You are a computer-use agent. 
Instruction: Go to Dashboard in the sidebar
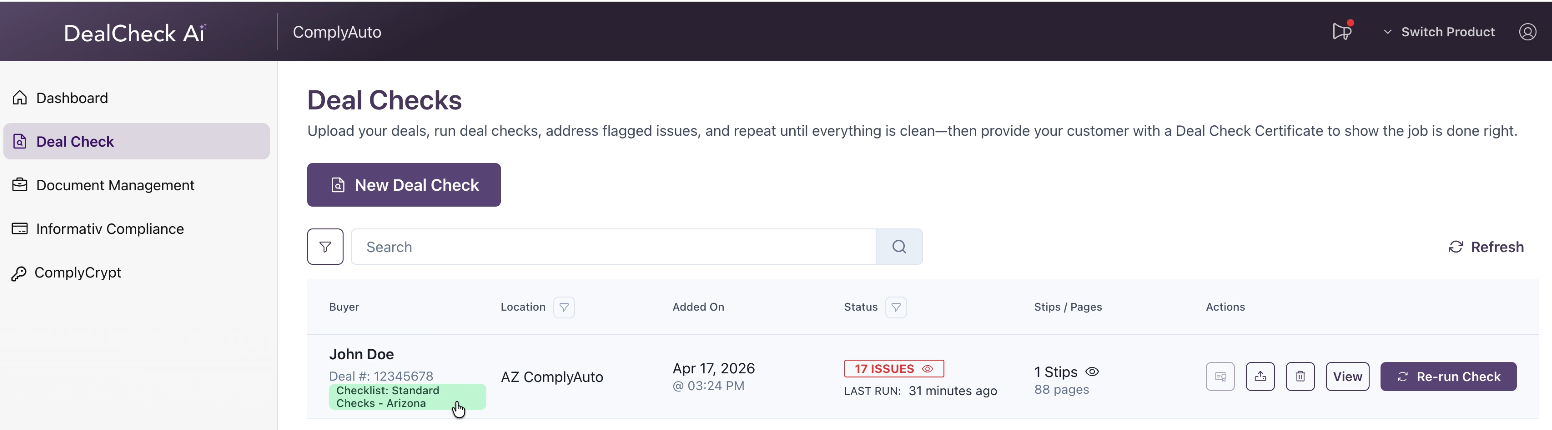click(x=72, y=98)
